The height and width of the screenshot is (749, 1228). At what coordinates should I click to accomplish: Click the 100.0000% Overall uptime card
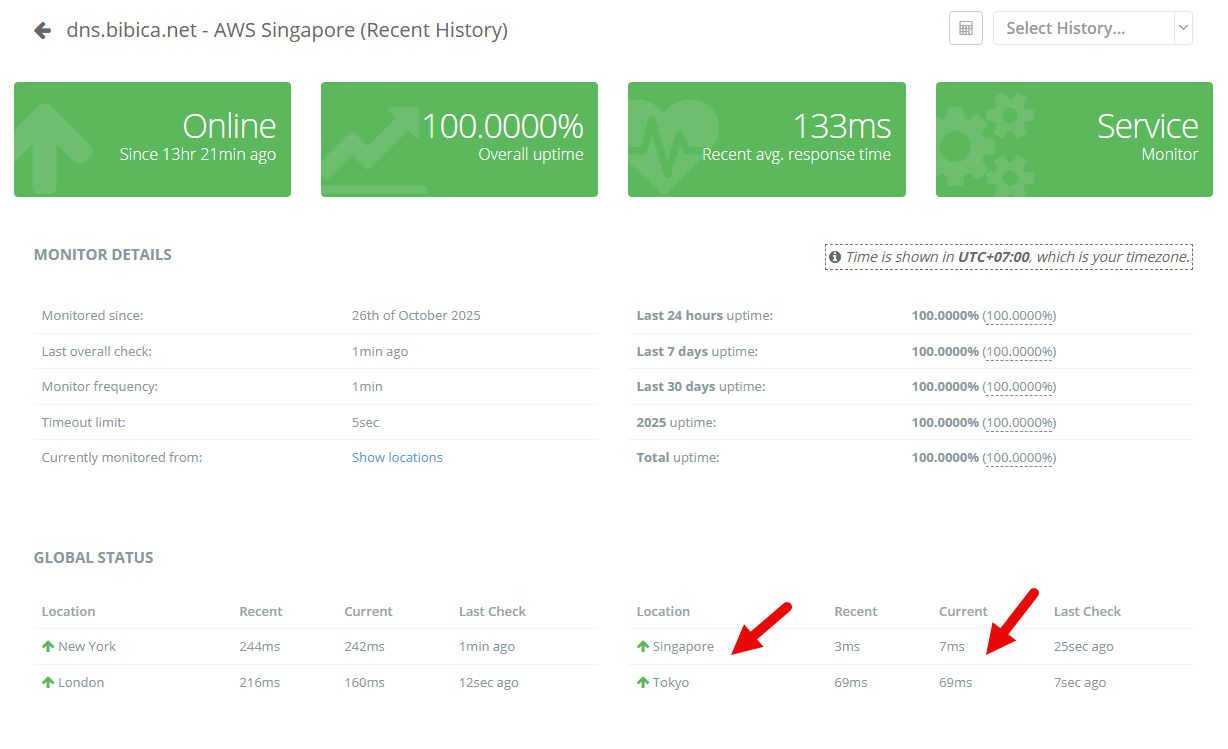click(x=459, y=139)
